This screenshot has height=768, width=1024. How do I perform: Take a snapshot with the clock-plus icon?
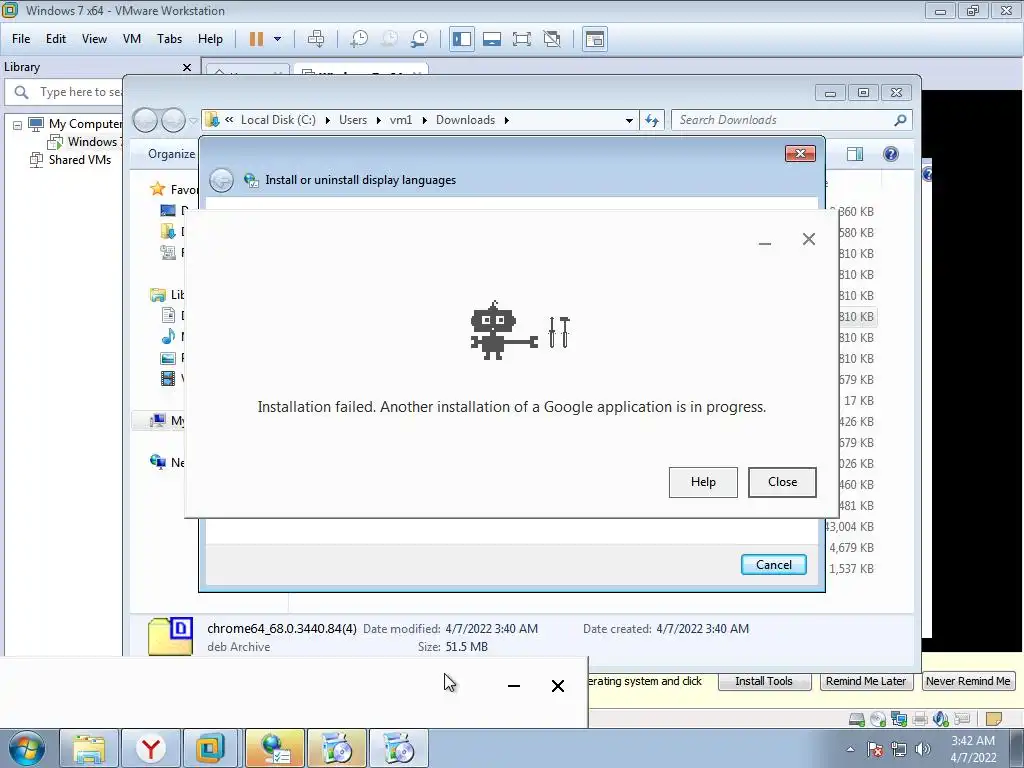pos(359,39)
